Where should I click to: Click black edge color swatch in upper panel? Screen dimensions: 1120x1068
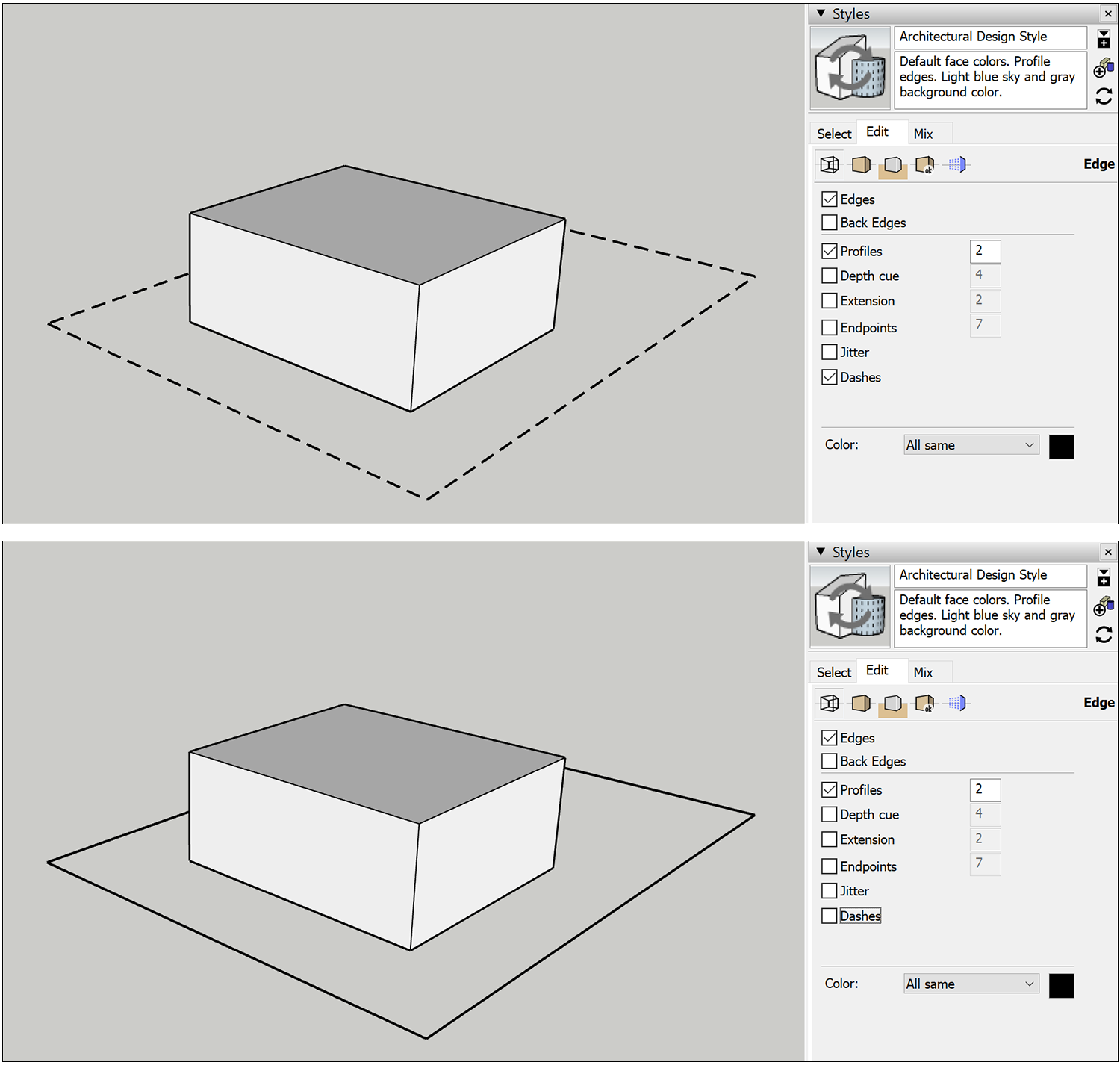tap(1061, 447)
